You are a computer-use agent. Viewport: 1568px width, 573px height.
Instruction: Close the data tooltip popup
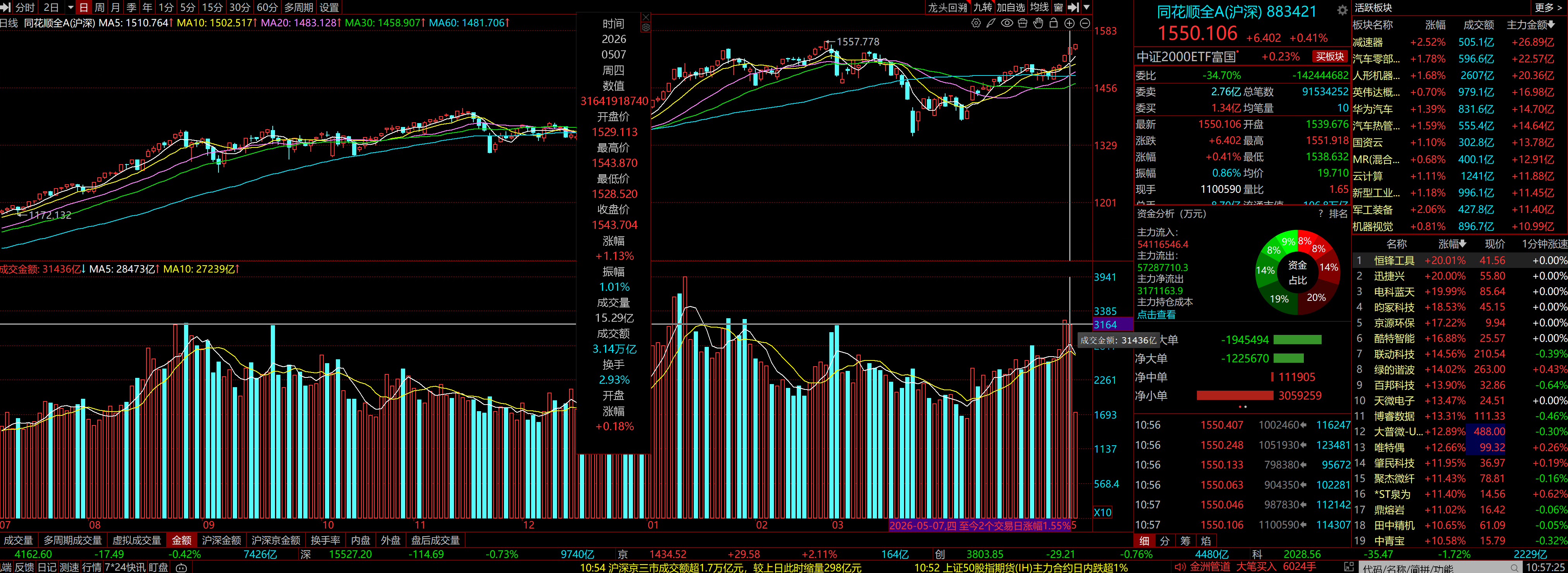[646, 17]
